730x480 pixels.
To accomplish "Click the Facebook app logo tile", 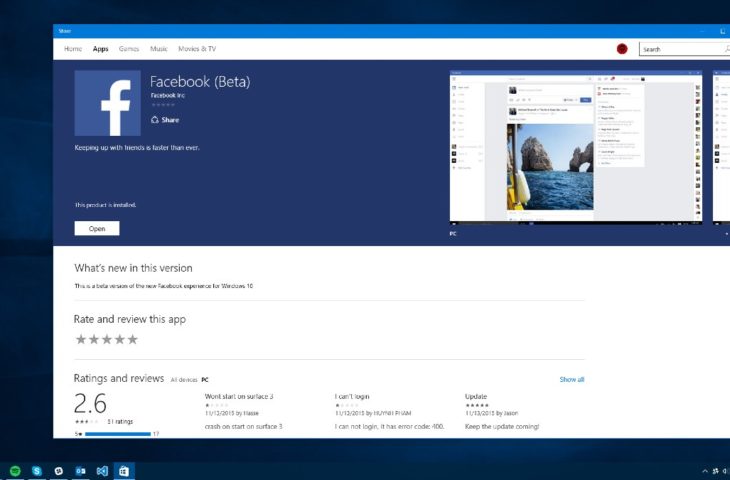I will [108, 103].
